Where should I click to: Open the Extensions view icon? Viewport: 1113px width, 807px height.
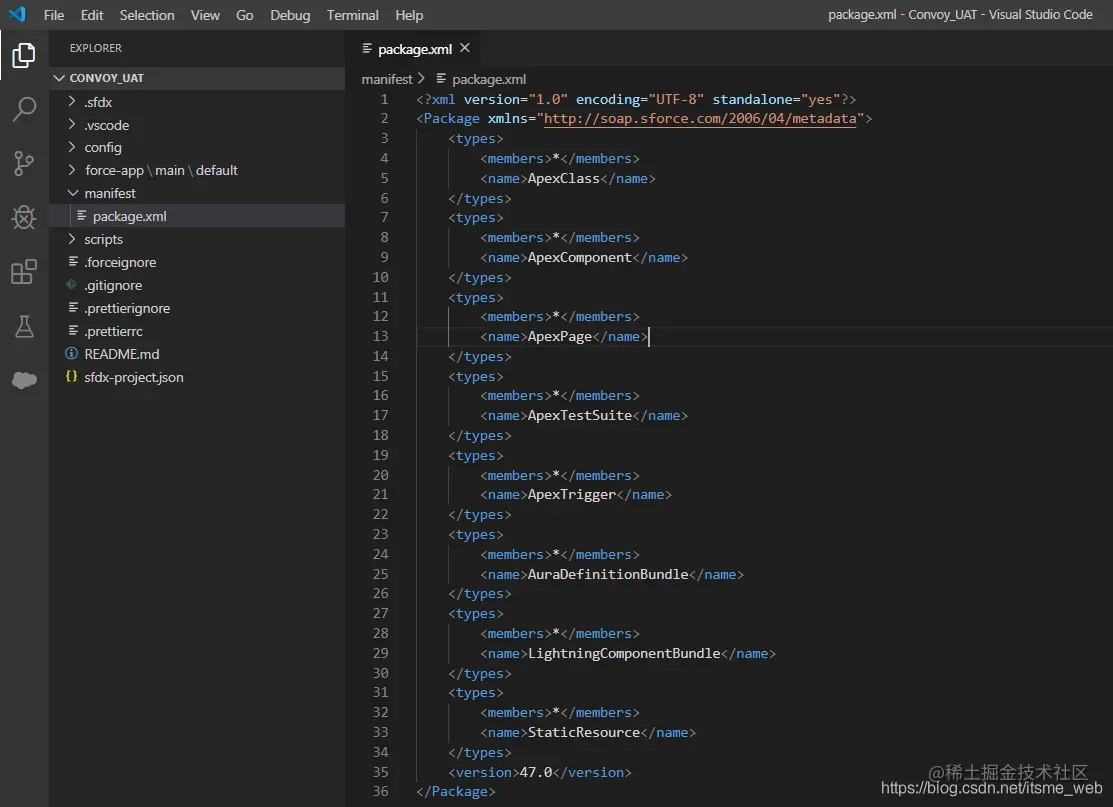[24, 271]
